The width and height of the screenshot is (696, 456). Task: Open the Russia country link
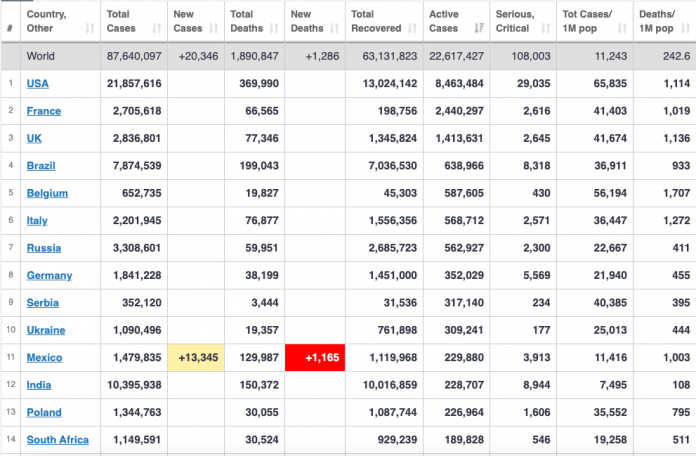[x=44, y=248]
